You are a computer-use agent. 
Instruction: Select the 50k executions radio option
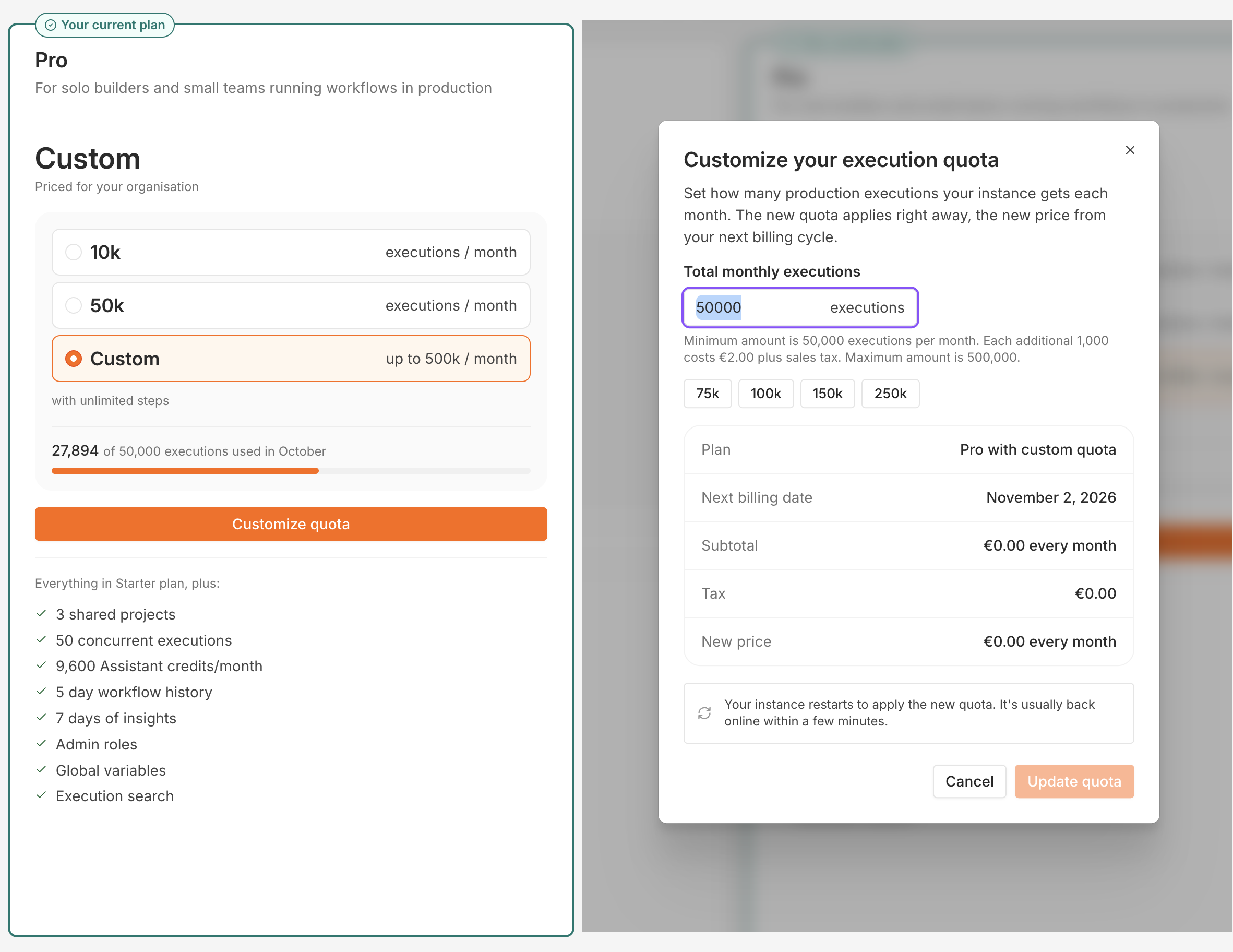coord(291,305)
